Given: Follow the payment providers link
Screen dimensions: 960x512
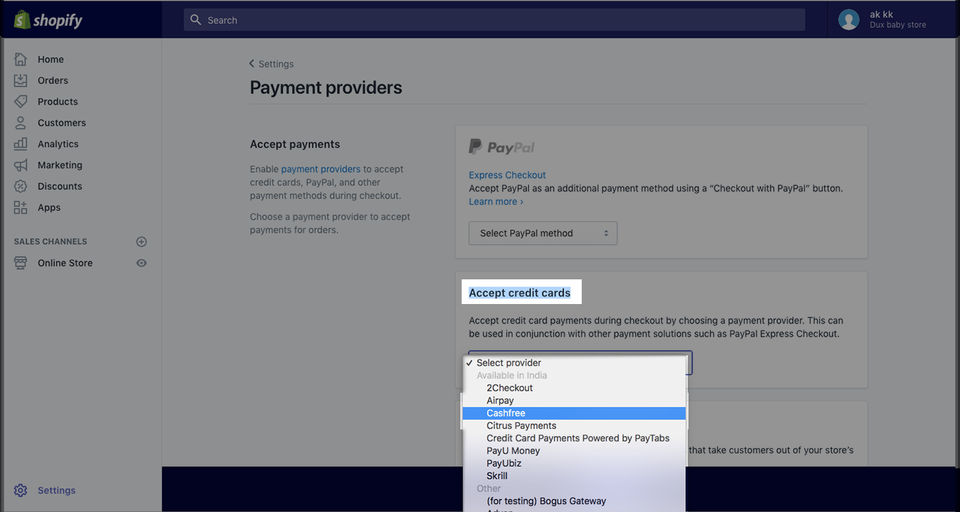Looking at the screenshot, I should pos(321,169).
